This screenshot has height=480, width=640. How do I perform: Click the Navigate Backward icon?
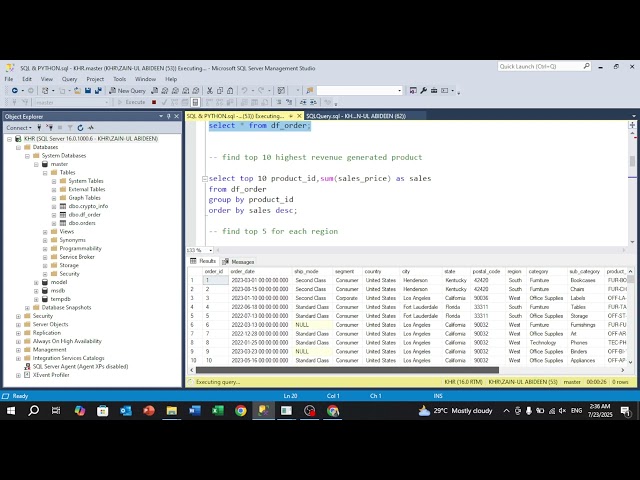pos(15,91)
